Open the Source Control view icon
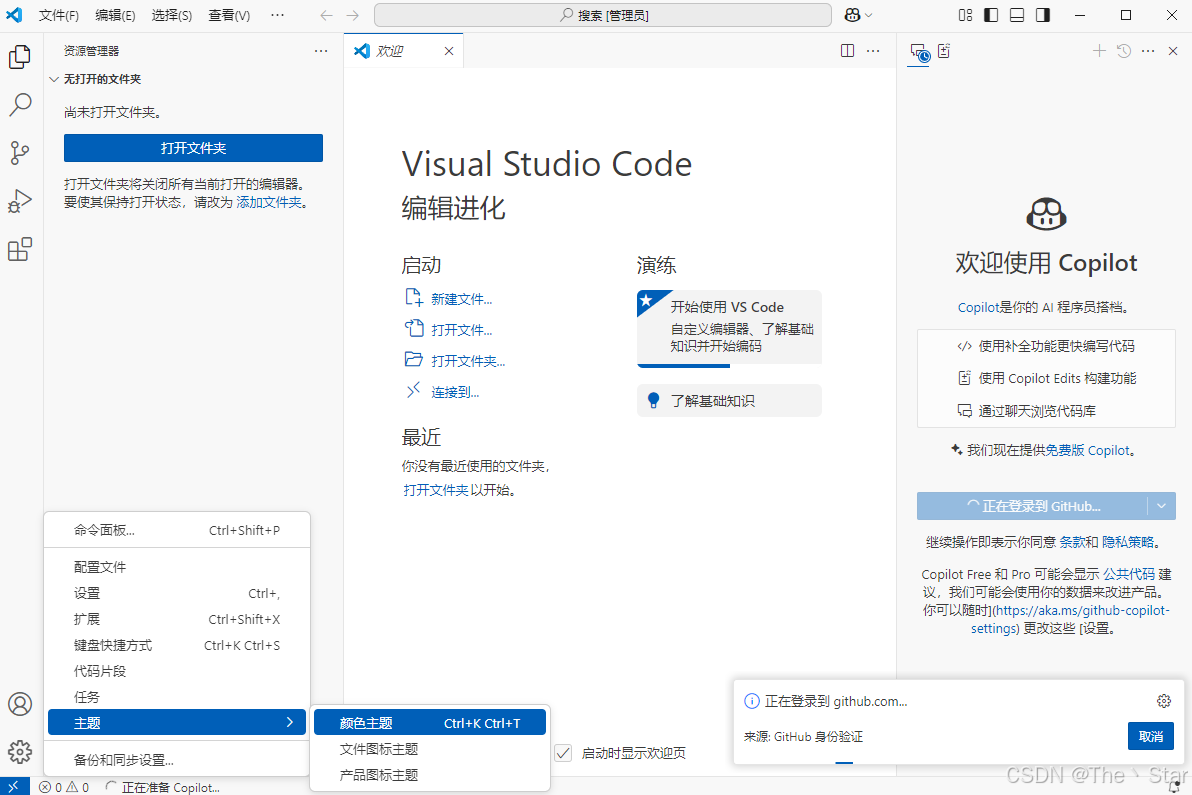This screenshot has height=795, width=1192. 20,153
